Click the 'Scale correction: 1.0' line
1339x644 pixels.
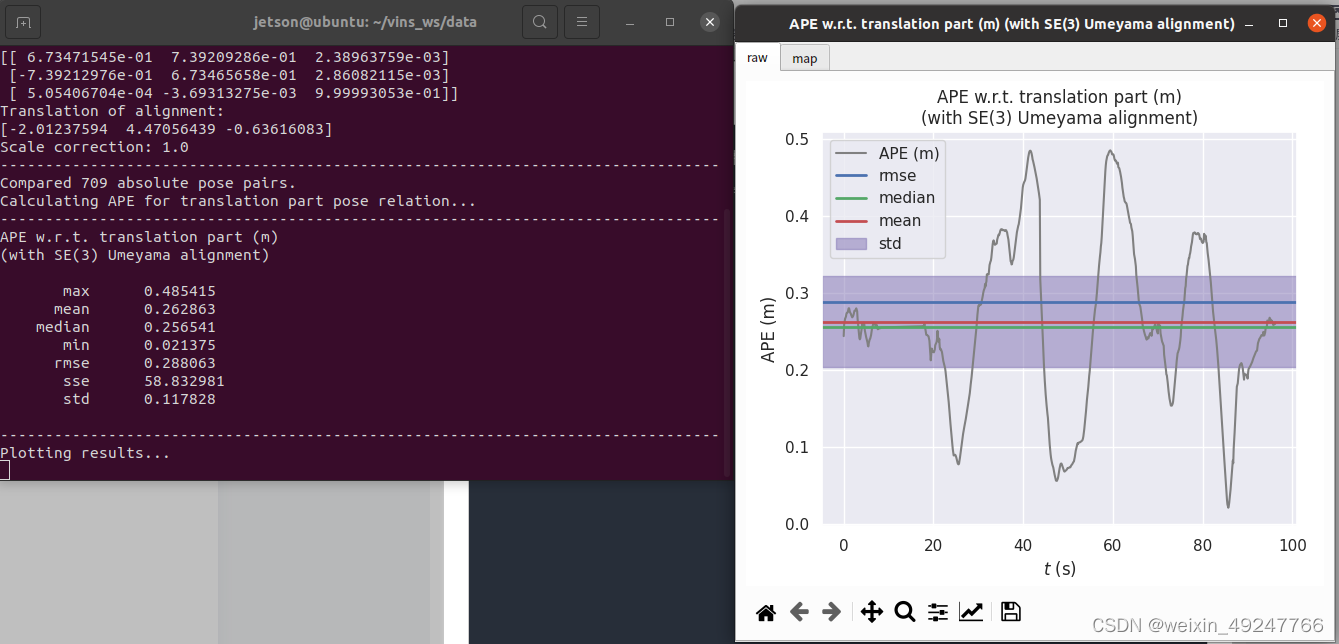[x=94, y=147]
